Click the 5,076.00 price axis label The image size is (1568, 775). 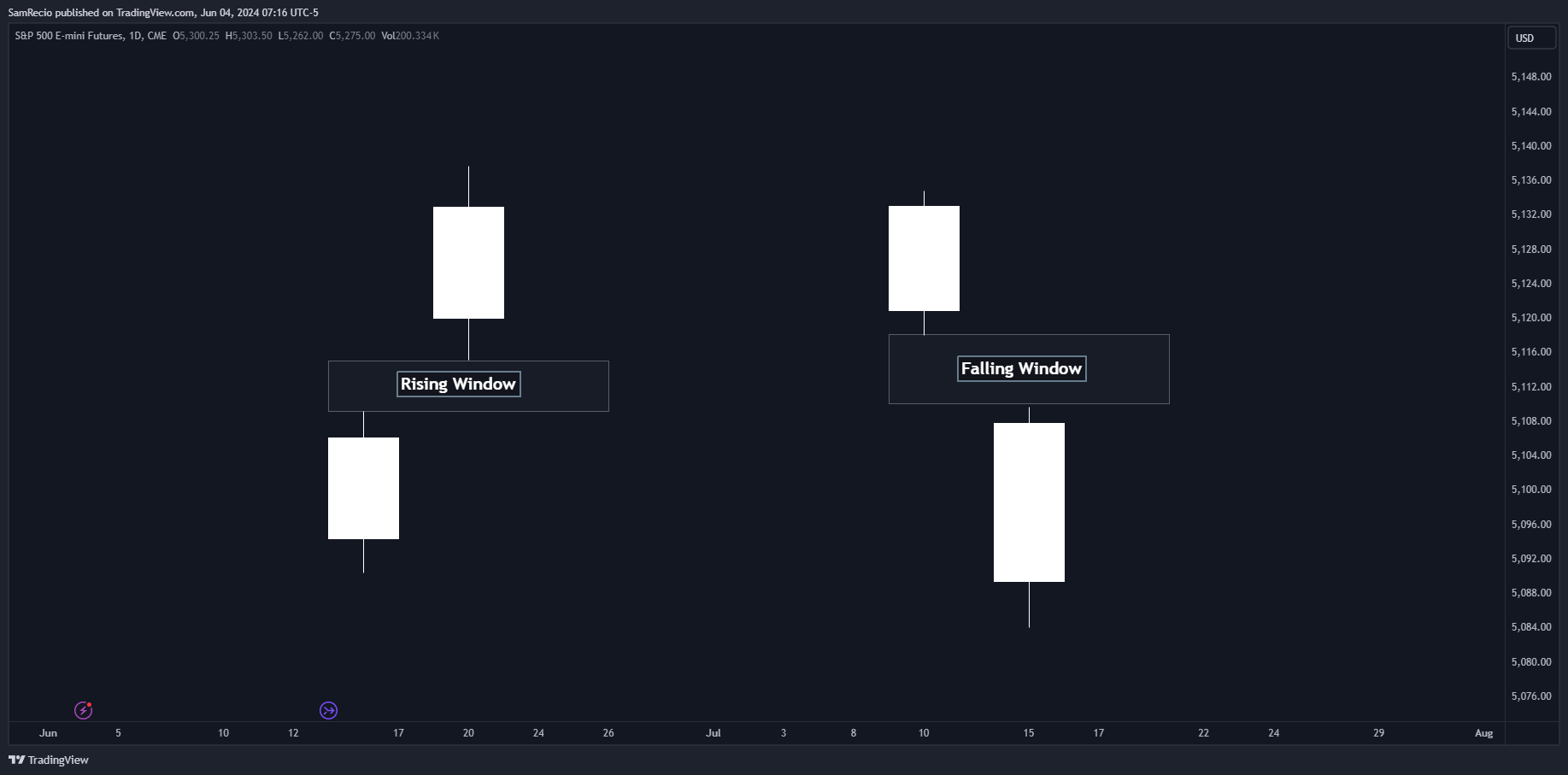point(1530,696)
